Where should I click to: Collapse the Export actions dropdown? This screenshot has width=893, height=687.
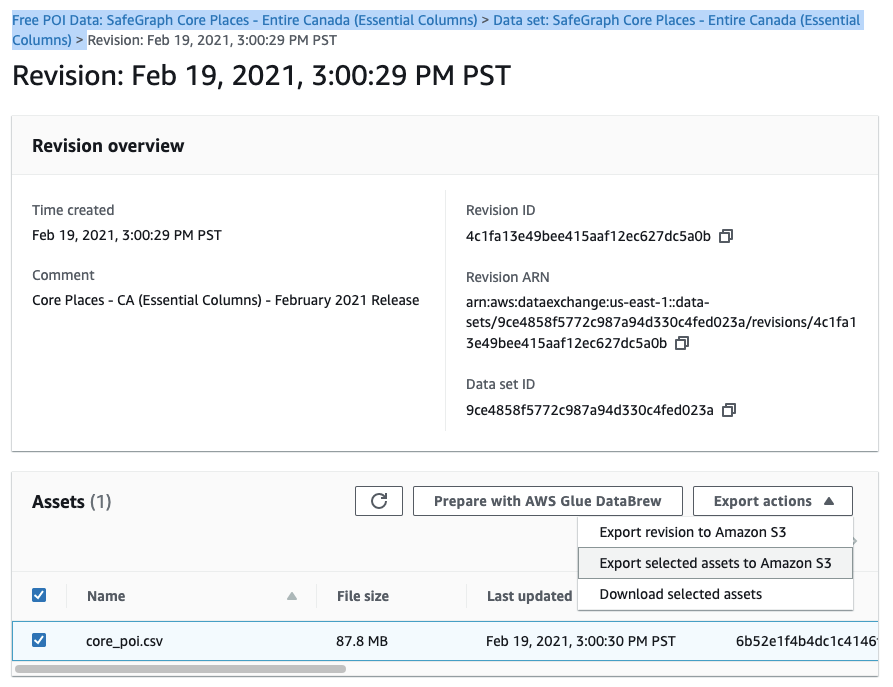click(x=773, y=501)
